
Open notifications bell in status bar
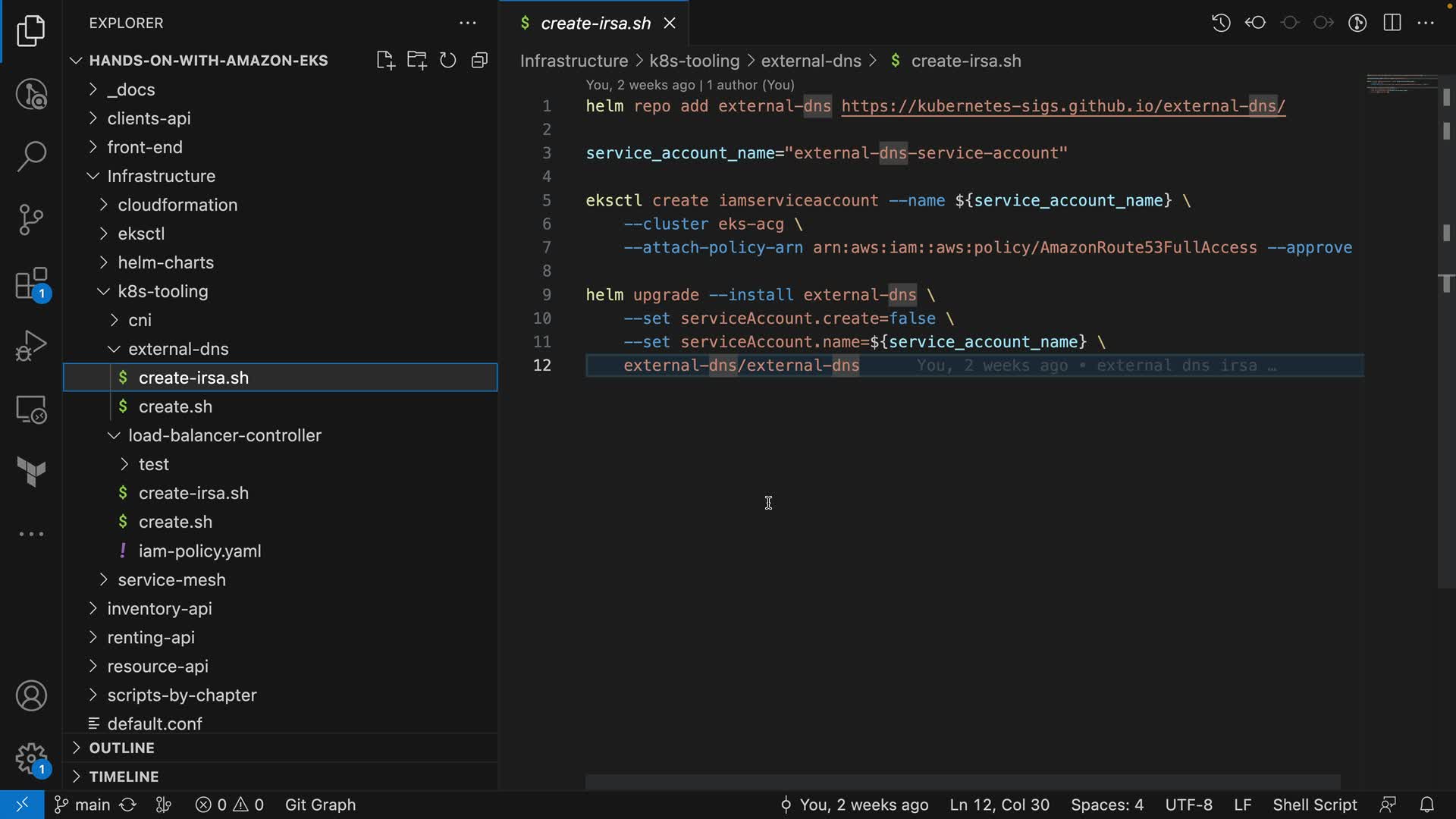pyautogui.click(x=1426, y=805)
